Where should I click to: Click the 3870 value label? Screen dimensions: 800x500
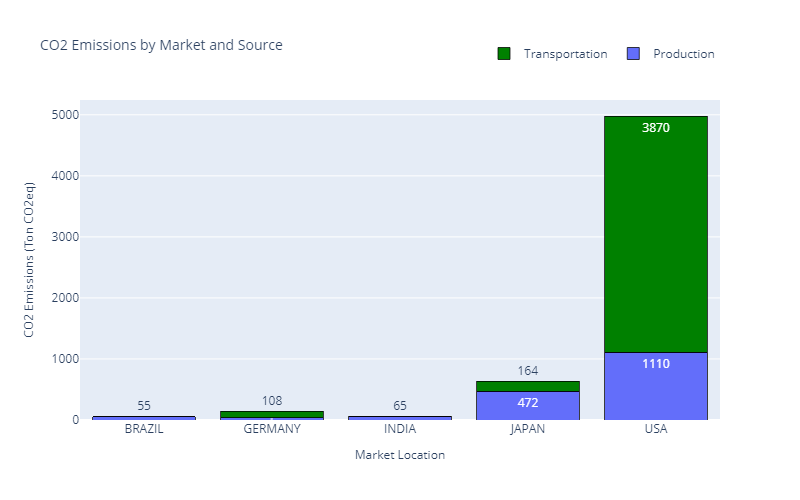656,128
